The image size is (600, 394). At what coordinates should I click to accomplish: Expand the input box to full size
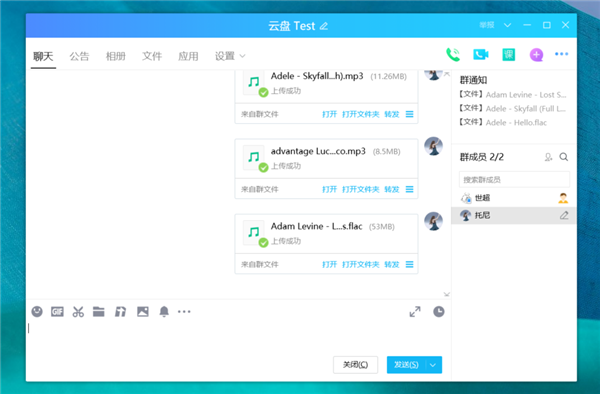[x=415, y=312]
